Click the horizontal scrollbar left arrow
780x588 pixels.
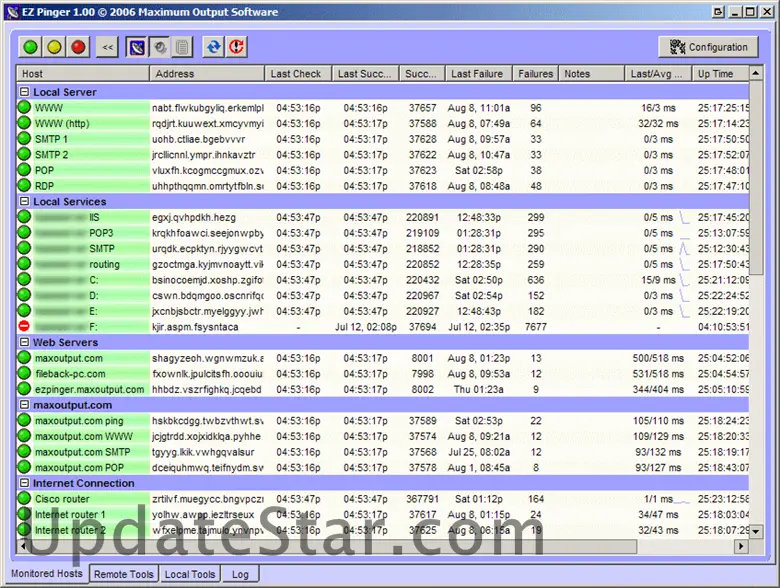pos(23,546)
